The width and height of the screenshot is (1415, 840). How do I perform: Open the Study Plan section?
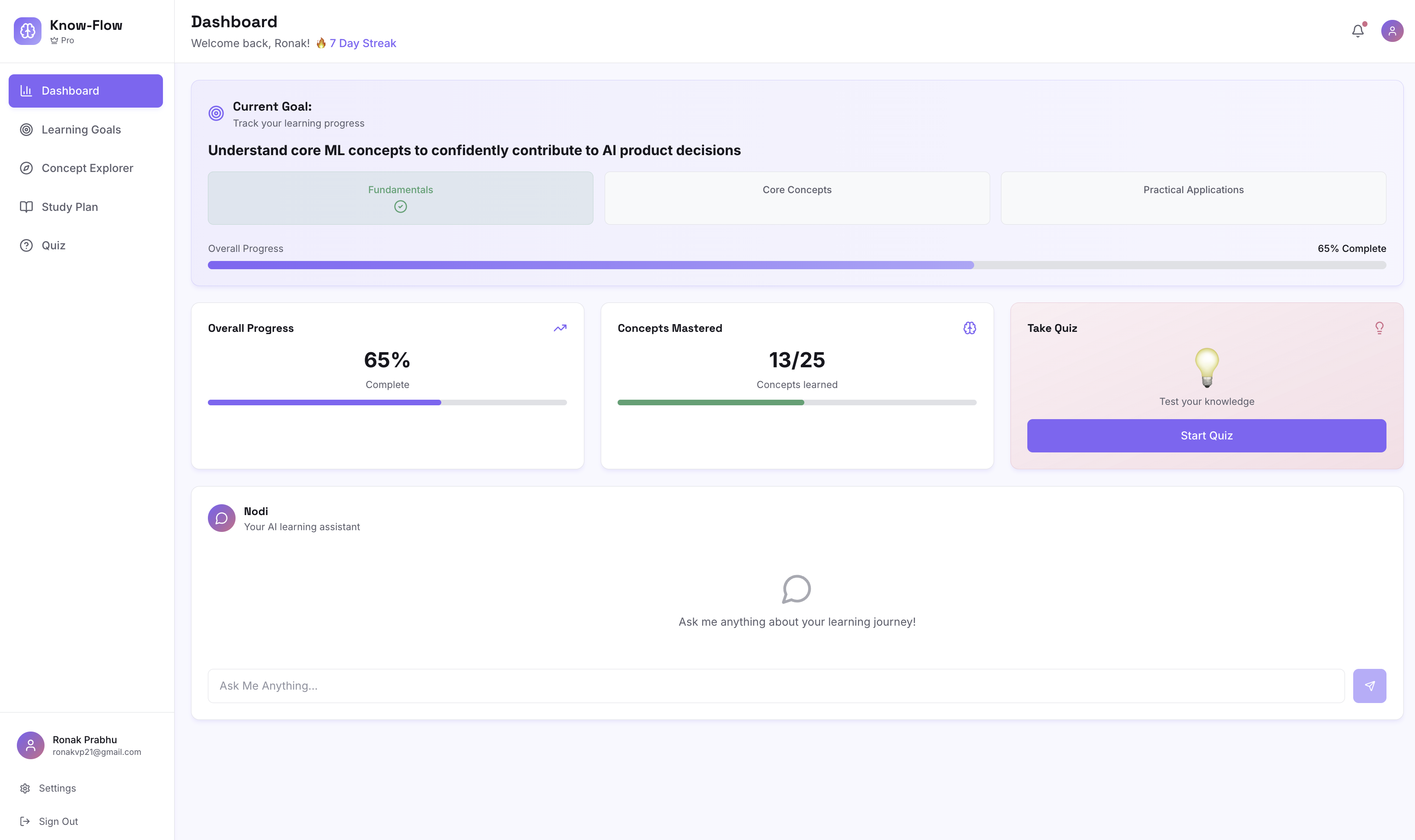(70, 207)
